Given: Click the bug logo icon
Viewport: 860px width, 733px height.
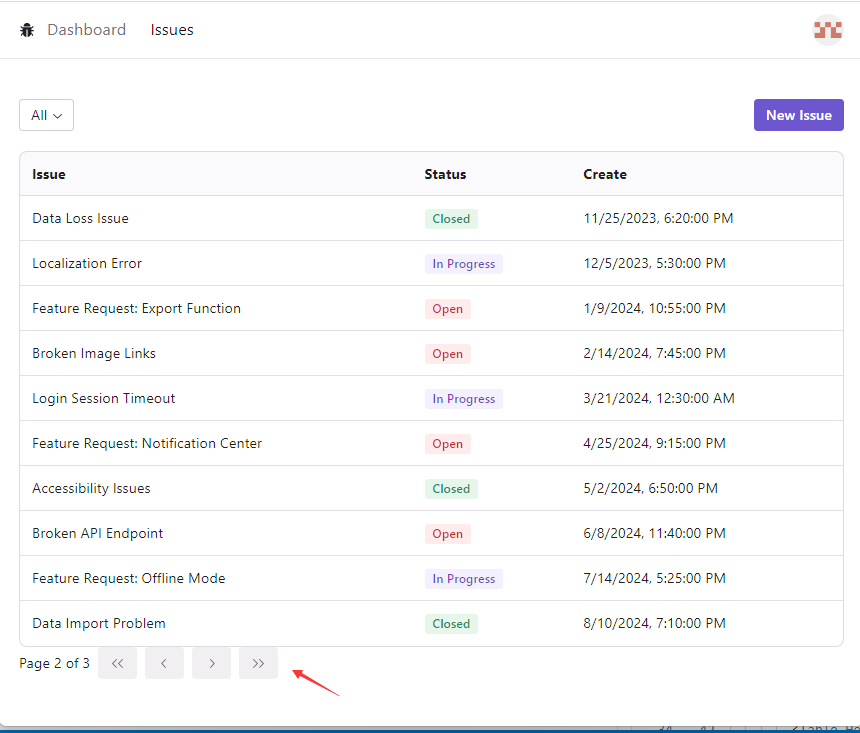Looking at the screenshot, I should pos(27,30).
